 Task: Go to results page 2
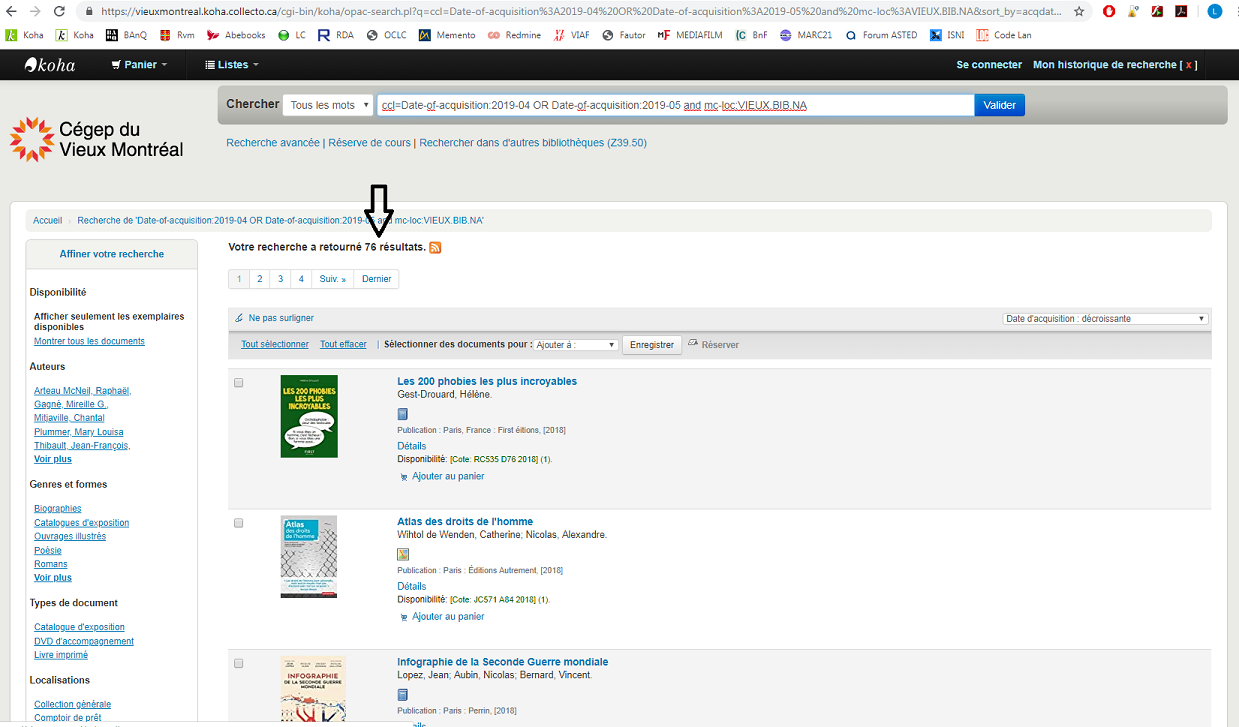click(x=259, y=279)
